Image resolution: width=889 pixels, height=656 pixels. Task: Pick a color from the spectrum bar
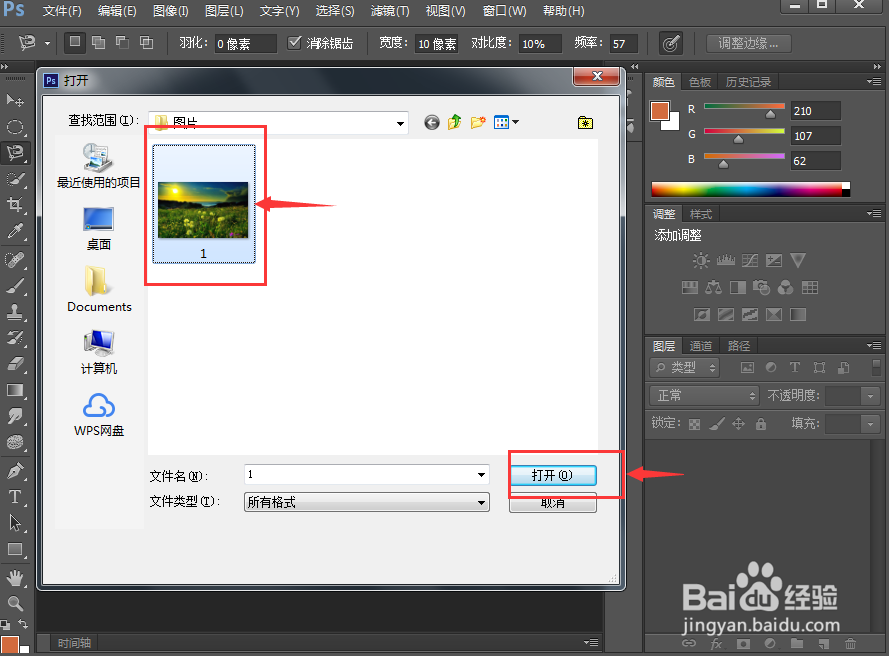(x=751, y=189)
